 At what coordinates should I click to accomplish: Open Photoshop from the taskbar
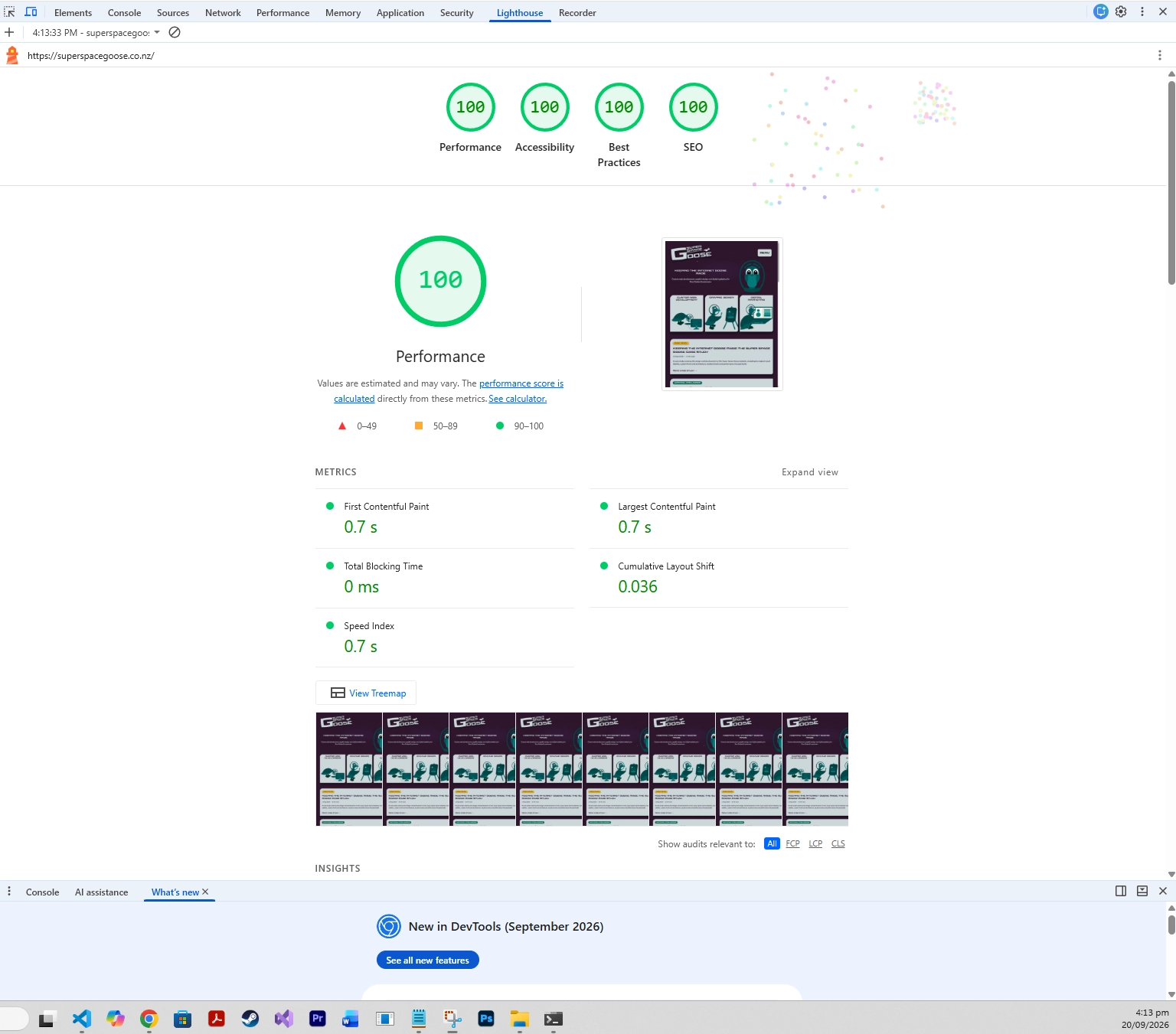tap(486, 1019)
